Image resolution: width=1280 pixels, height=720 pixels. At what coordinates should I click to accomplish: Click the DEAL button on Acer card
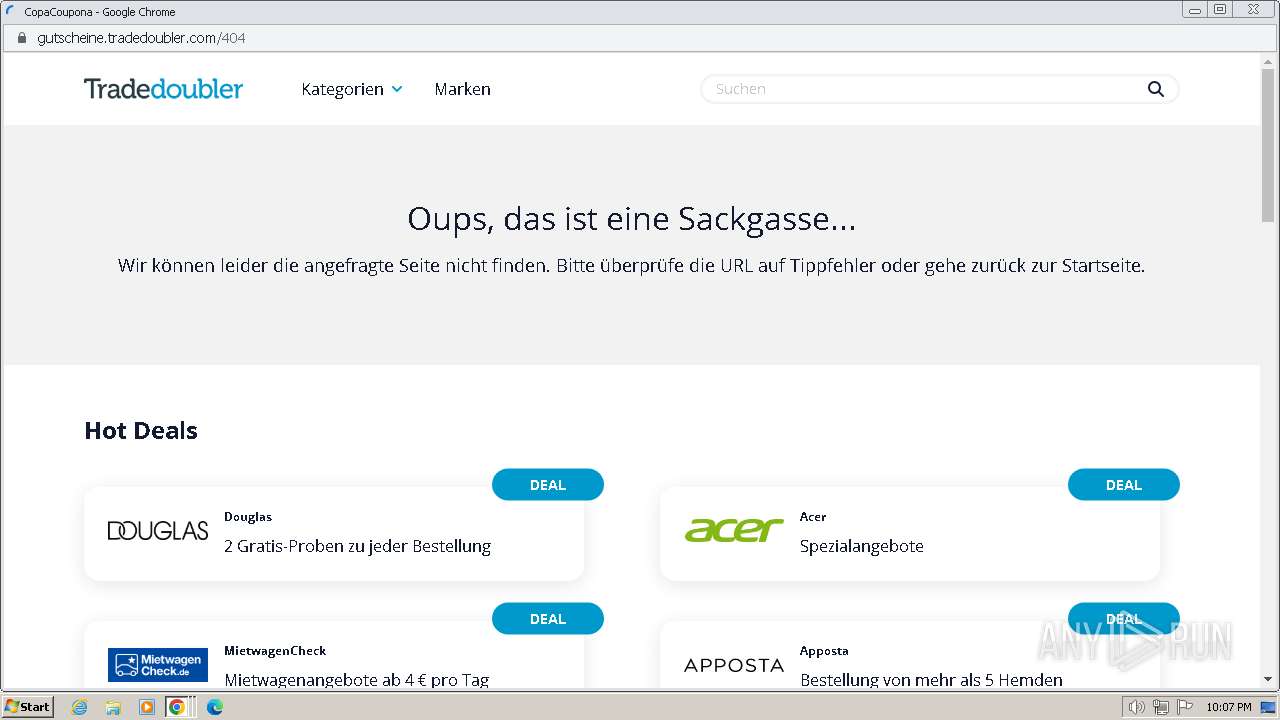pos(1124,484)
